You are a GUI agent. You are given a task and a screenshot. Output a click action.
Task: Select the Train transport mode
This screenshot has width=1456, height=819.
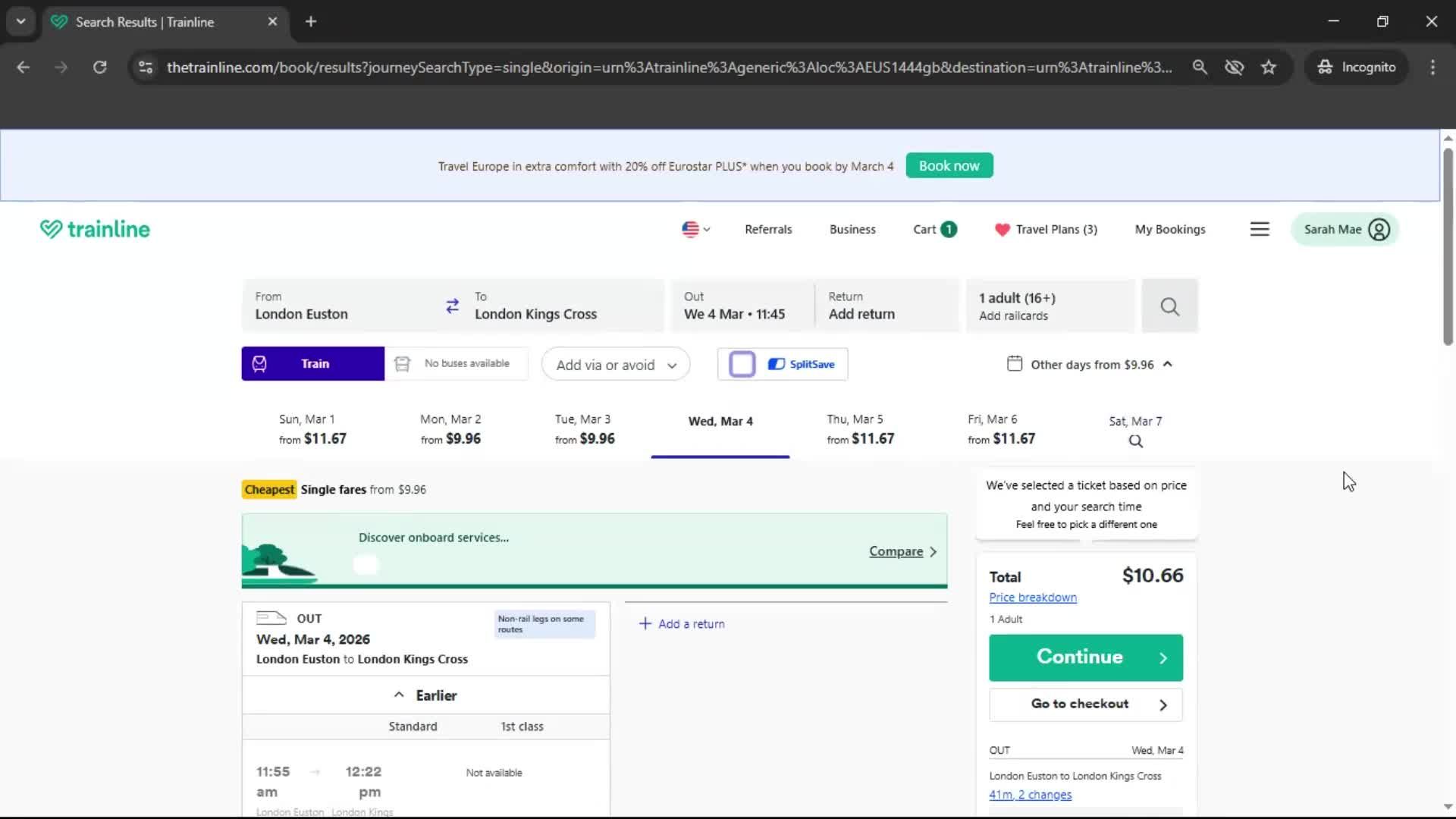(312, 363)
